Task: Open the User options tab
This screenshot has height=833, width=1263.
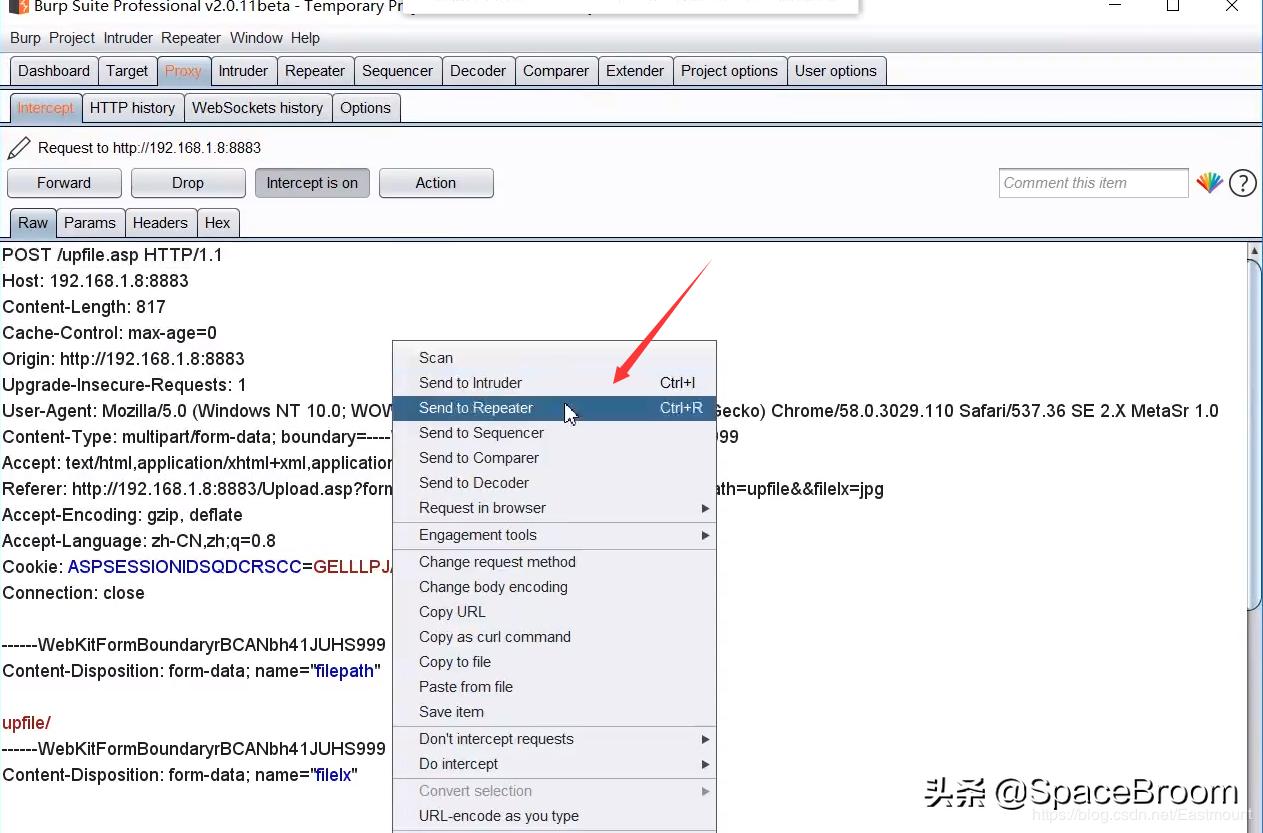Action: pos(836,71)
